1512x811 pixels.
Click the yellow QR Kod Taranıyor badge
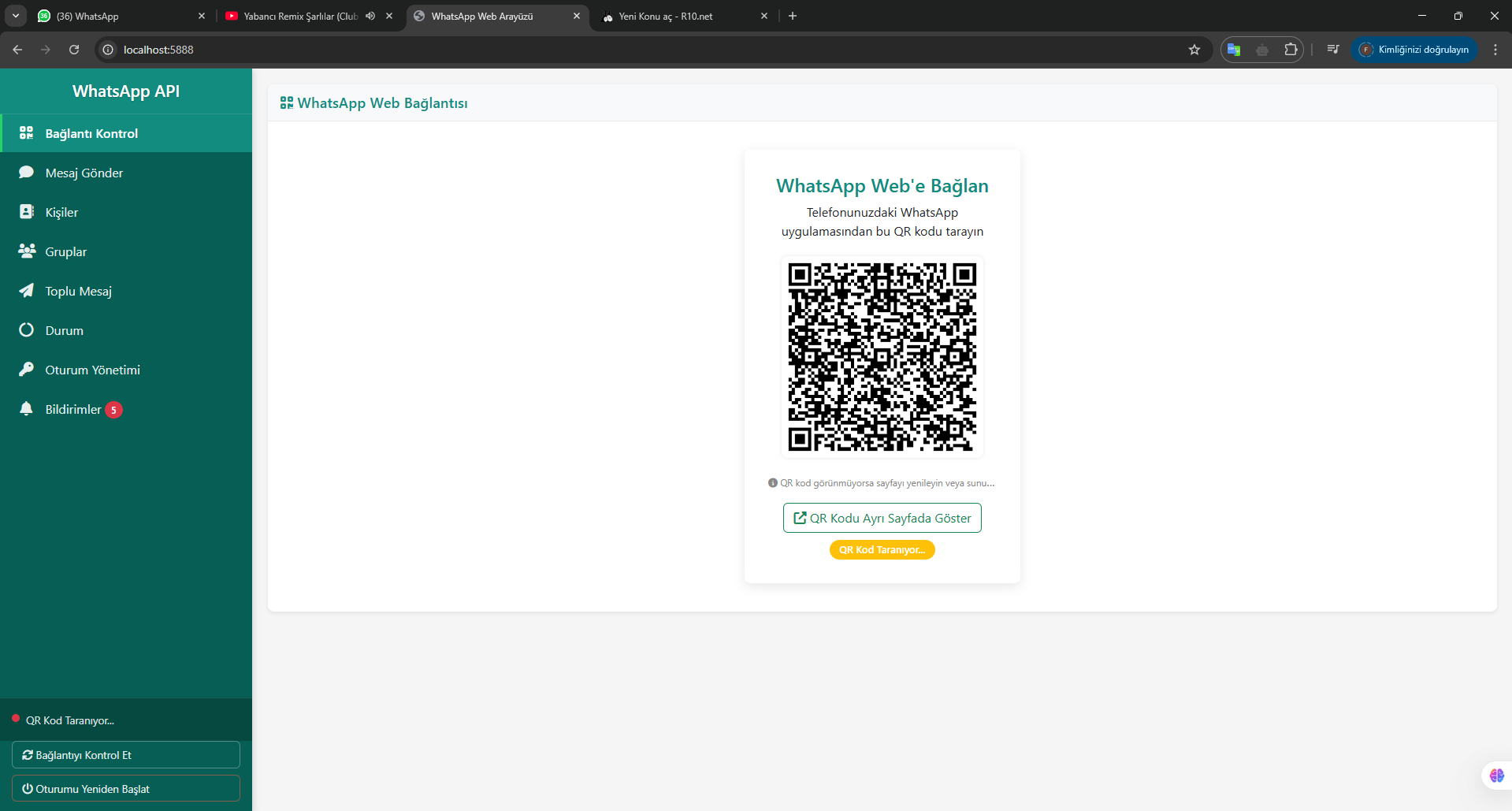pos(882,550)
